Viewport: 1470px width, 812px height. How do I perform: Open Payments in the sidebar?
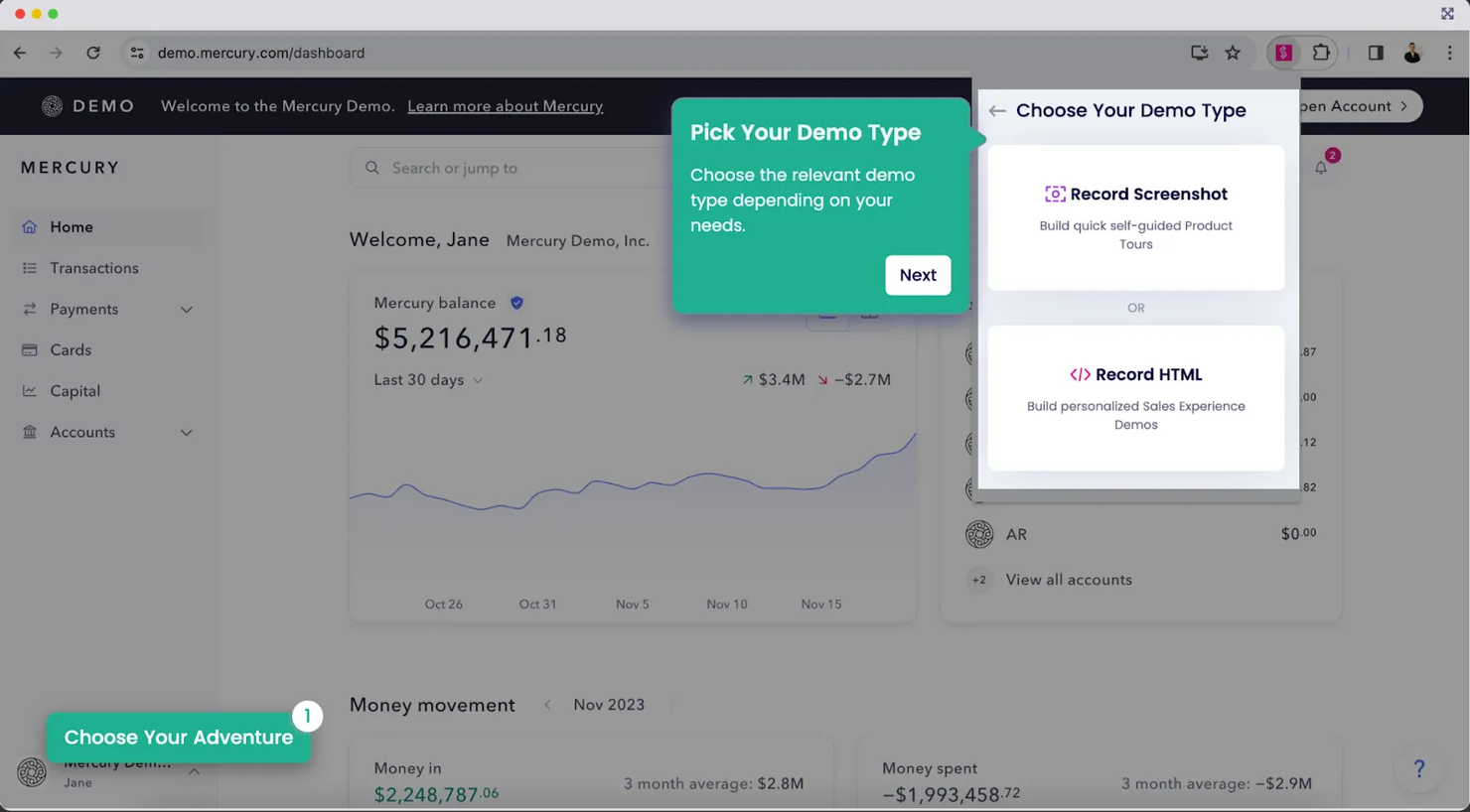[x=107, y=309]
